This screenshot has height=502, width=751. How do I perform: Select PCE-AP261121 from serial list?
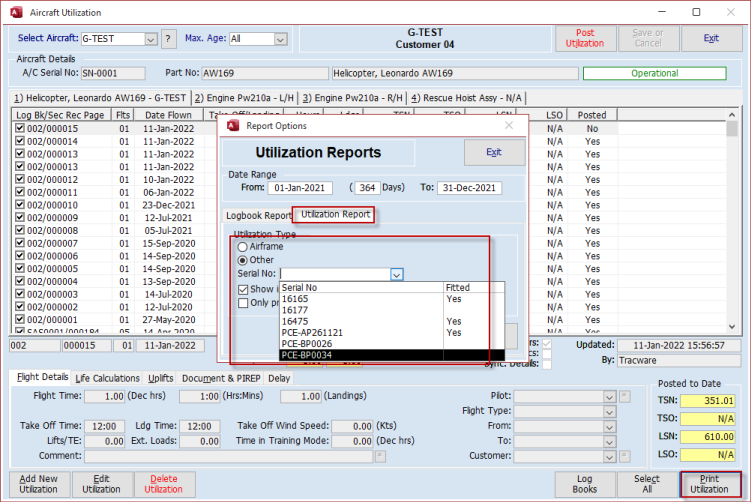[392, 332]
